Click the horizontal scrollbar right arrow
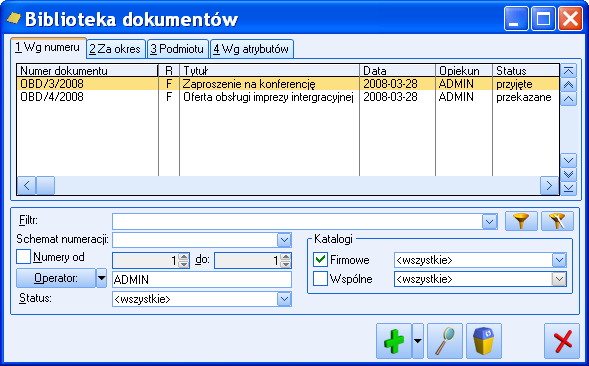 (x=549, y=185)
